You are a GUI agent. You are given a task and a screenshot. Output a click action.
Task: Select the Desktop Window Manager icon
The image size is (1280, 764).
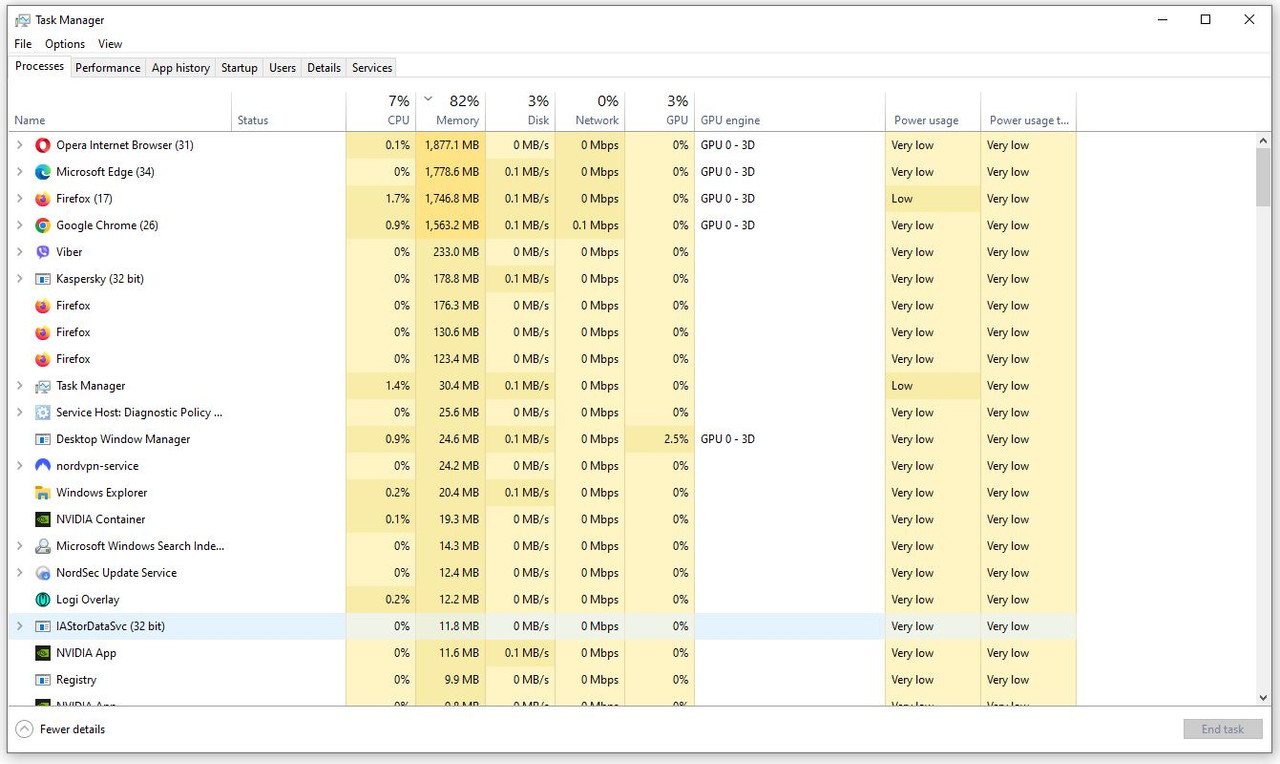tap(43, 439)
